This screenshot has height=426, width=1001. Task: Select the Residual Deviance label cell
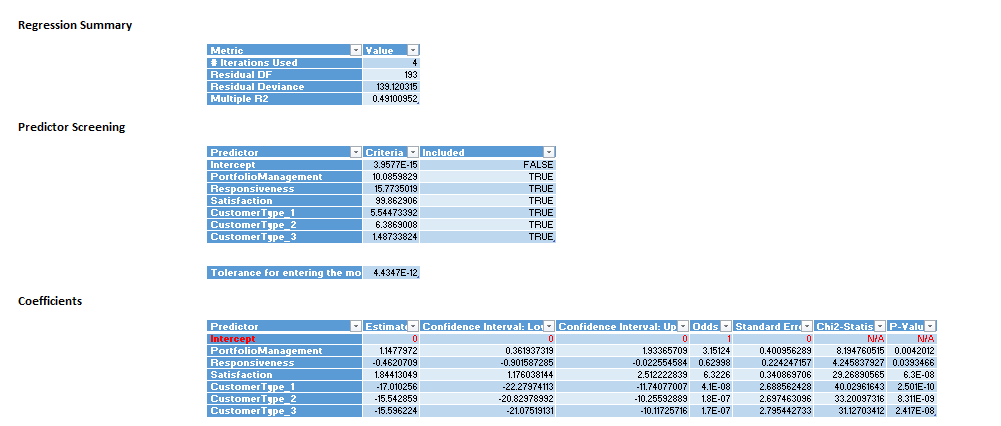[285, 87]
